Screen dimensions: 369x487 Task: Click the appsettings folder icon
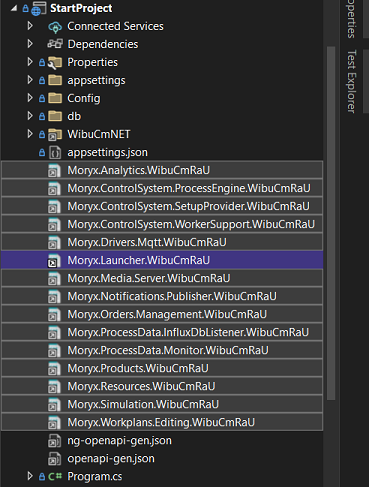pyautogui.click(x=55, y=80)
